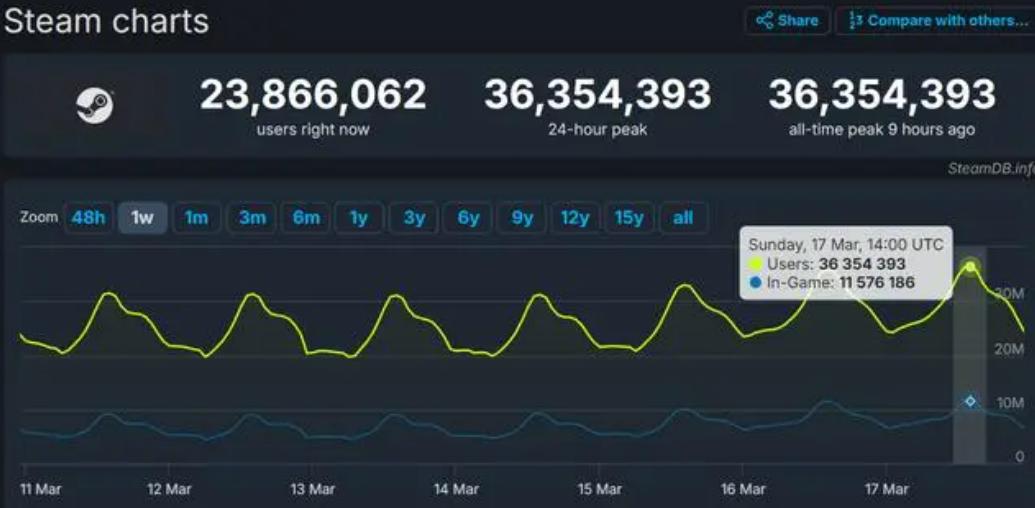Image resolution: width=1035 pixels, height=508 pixels.
Task: Click the 16 Mar axis label
Action: click(743, 490)
